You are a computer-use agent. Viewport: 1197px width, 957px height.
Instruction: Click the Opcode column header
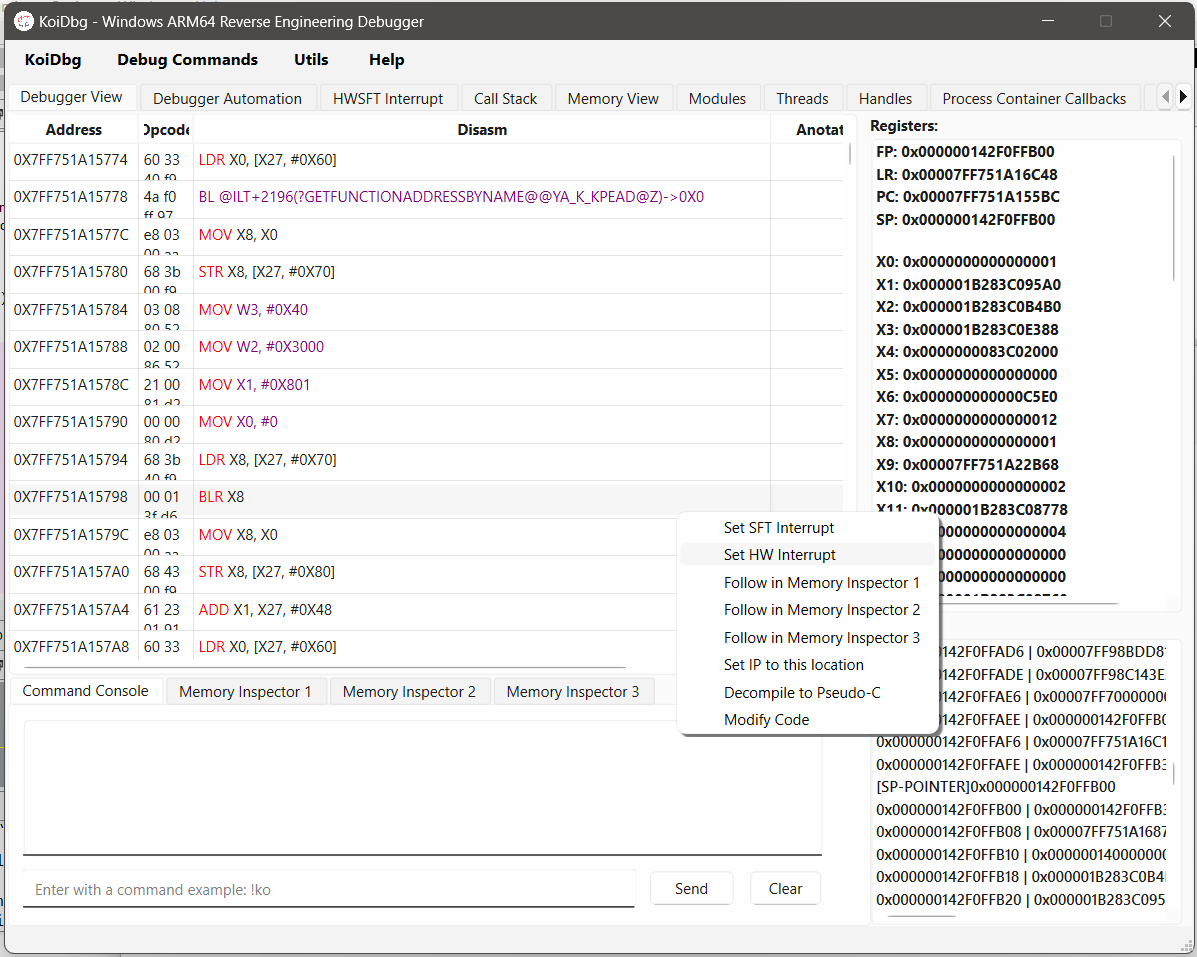click(166, 130)
